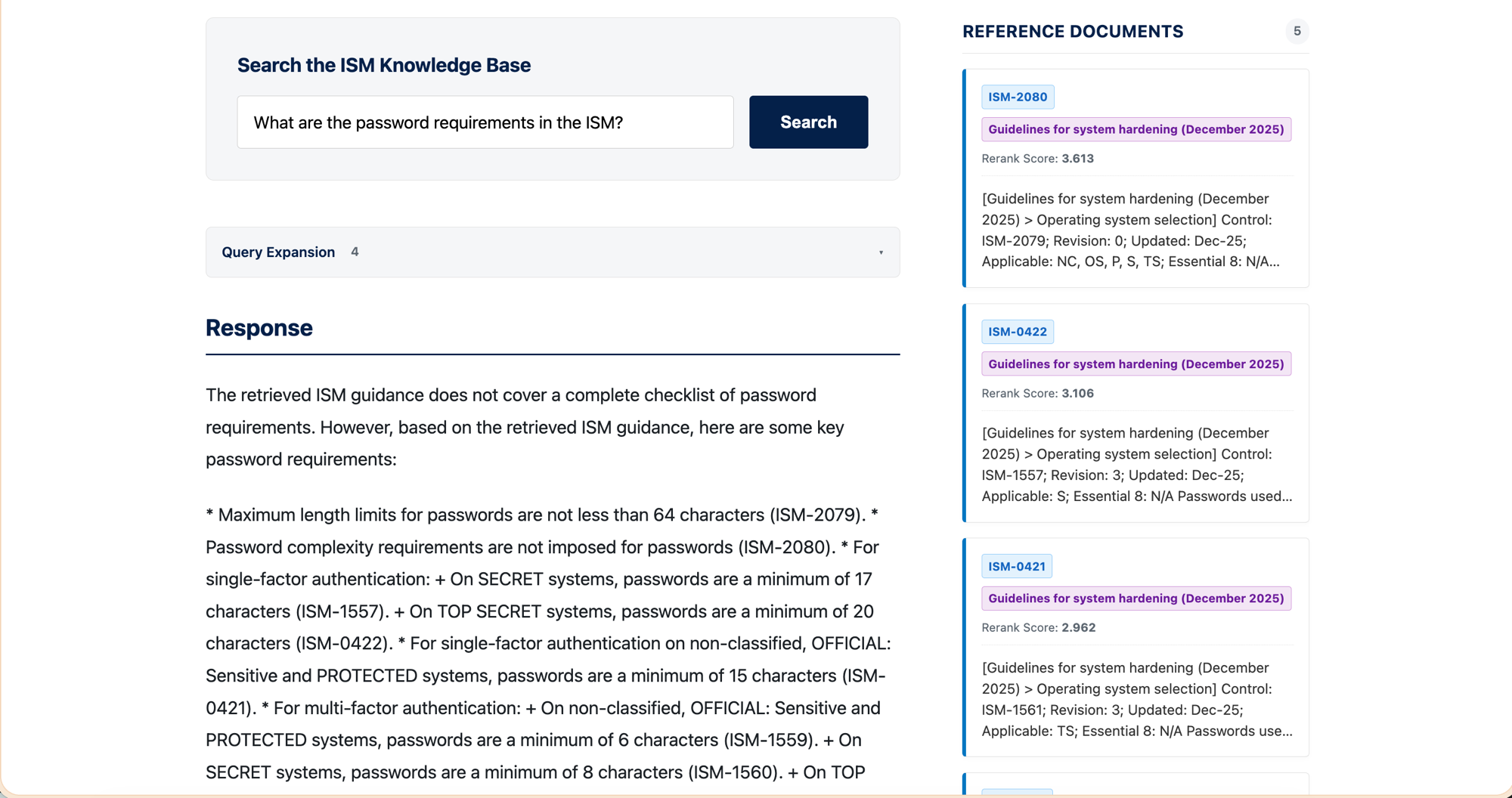Select guideline badge under ISM-0422
1512x798 pixels.
pyautogui.click(x=1136, y=363)
